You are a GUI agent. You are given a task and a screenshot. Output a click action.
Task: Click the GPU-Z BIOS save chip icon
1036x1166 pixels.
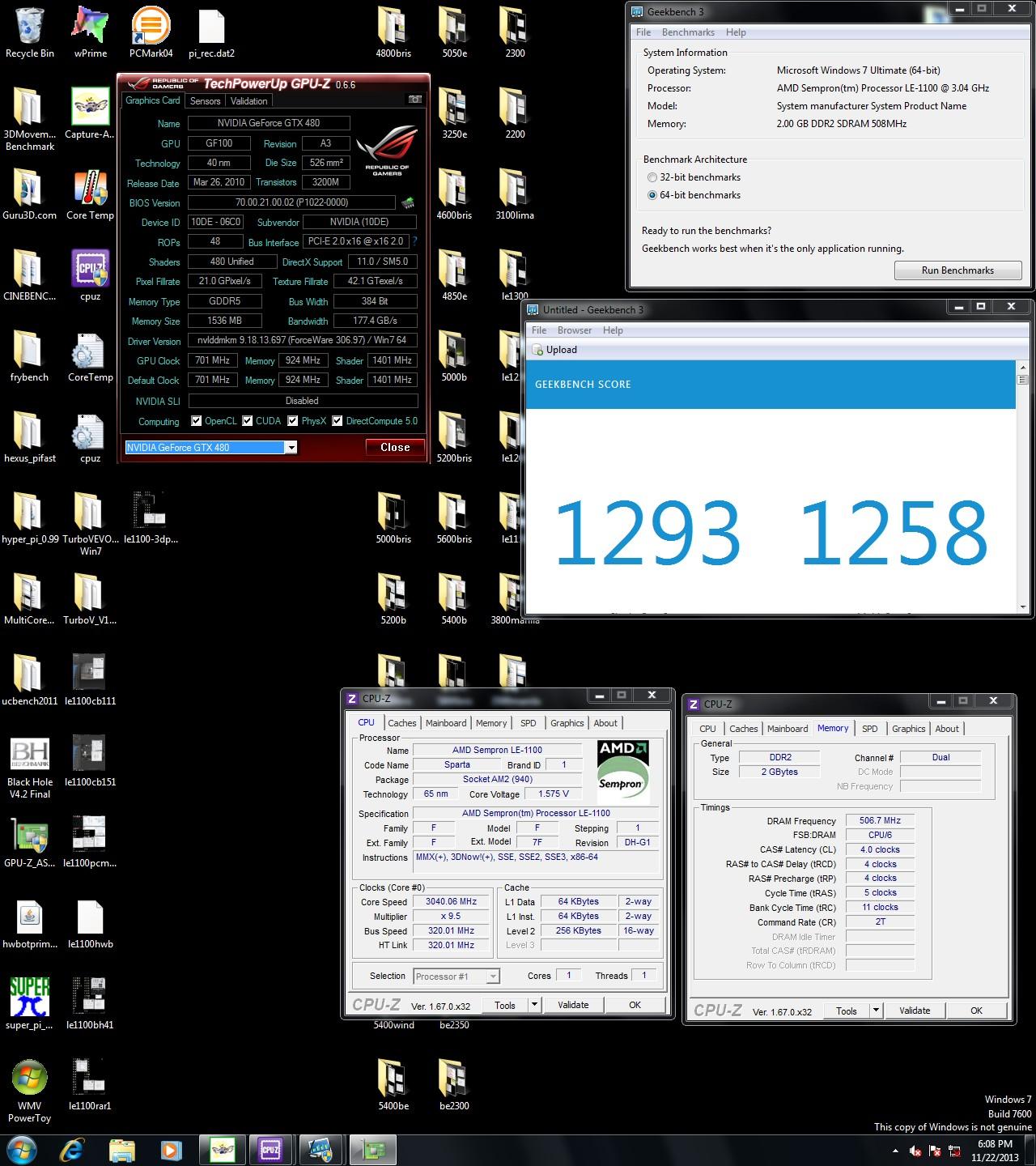[408, 202]
